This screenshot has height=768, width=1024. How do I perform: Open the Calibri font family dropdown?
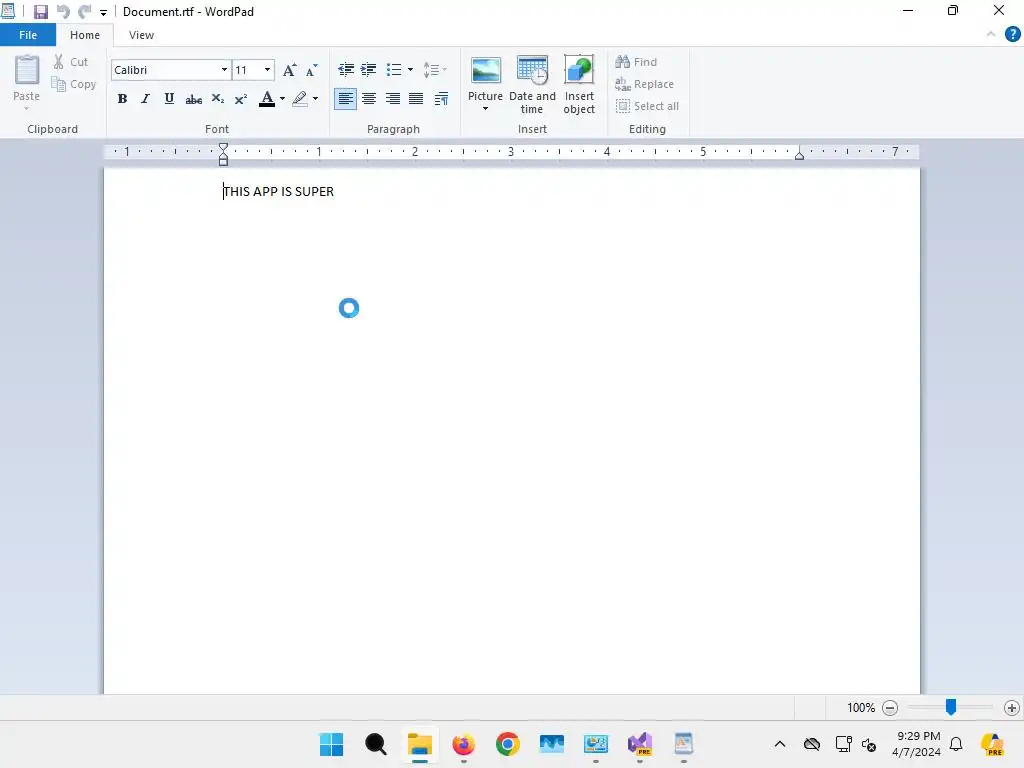(x=223, y=70)
